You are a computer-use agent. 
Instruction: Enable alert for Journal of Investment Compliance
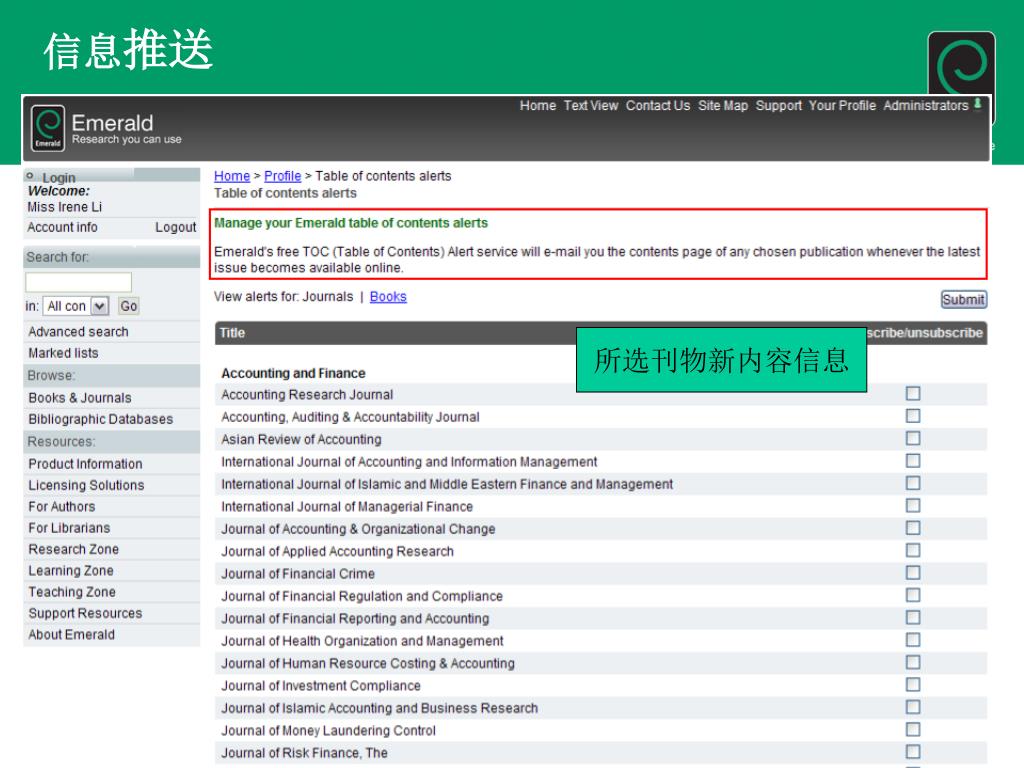pos(913,684)
